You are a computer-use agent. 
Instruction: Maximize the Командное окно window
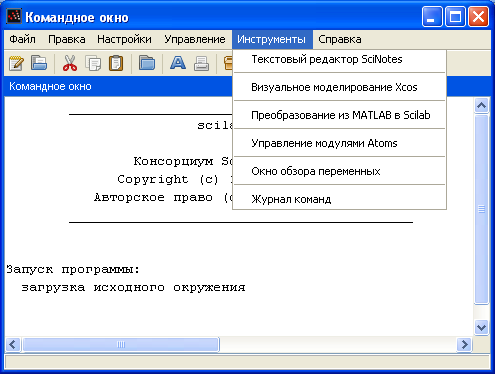click(455, 16)
